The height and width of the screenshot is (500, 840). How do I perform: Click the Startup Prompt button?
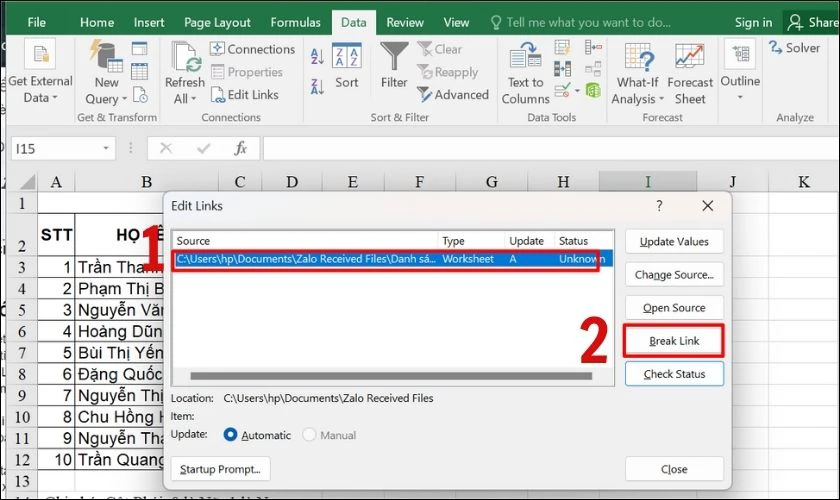[x=220, y=469]
